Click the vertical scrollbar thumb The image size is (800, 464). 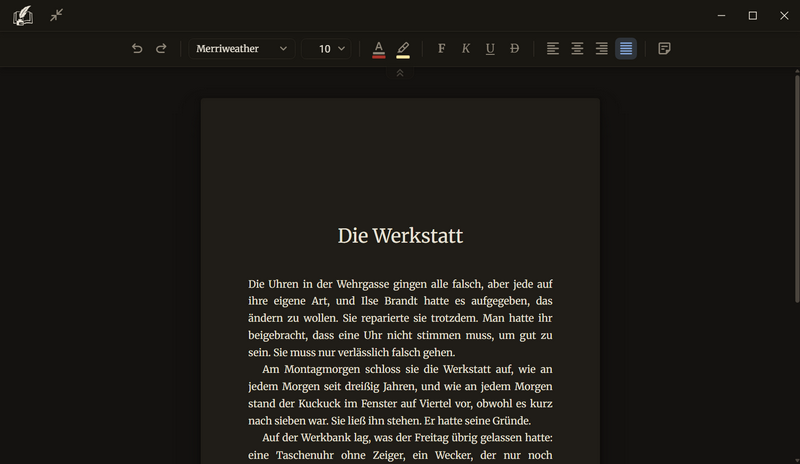(x=797, y=189)
